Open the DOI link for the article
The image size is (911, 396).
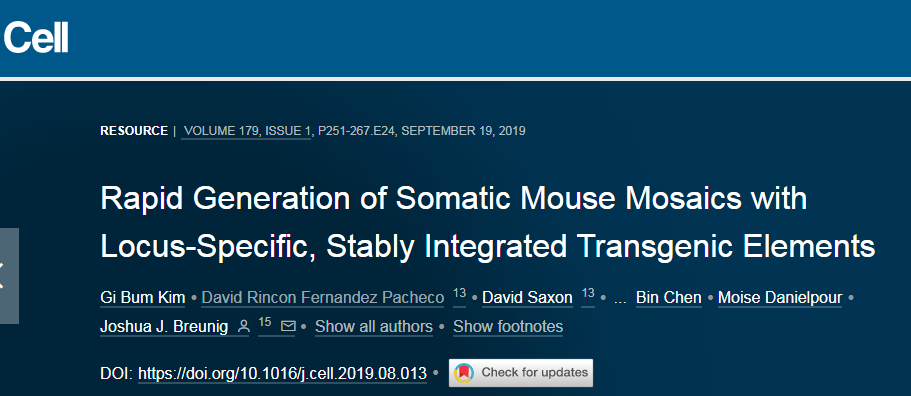tap(282, 373)
